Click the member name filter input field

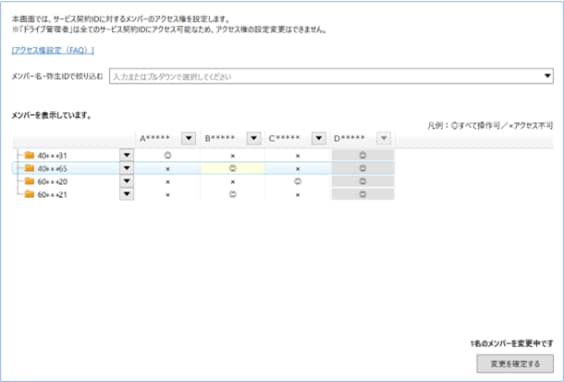click(x=326, y=76)
